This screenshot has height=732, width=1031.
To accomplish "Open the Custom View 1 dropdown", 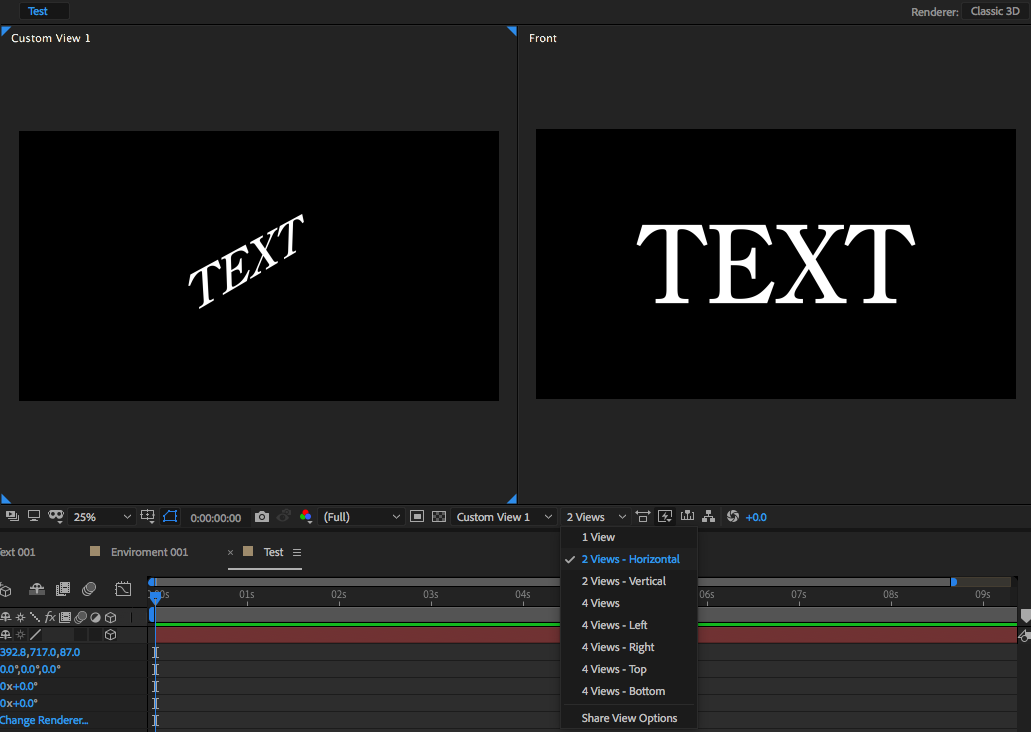I will 504,517.
